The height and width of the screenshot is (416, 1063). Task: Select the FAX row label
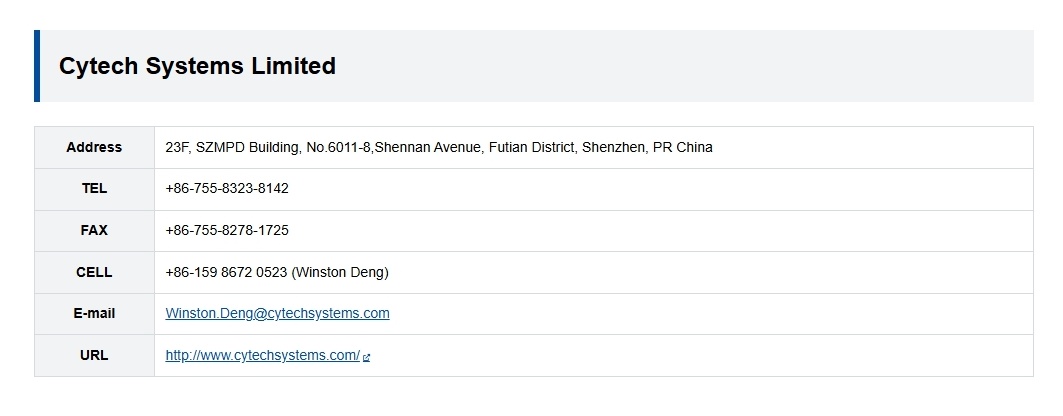tap(94, 230)
